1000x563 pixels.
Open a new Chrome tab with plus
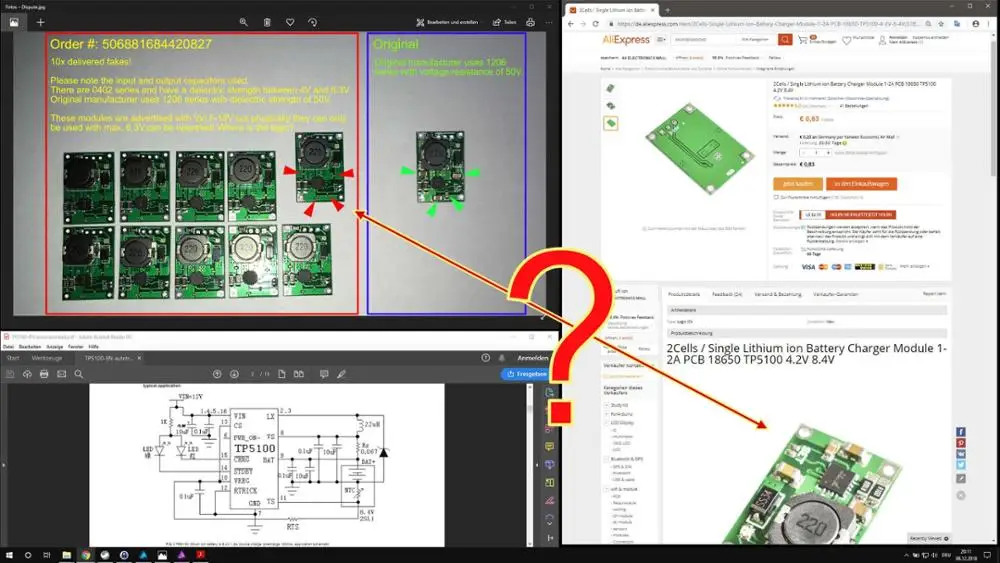(x=668, y=10)
